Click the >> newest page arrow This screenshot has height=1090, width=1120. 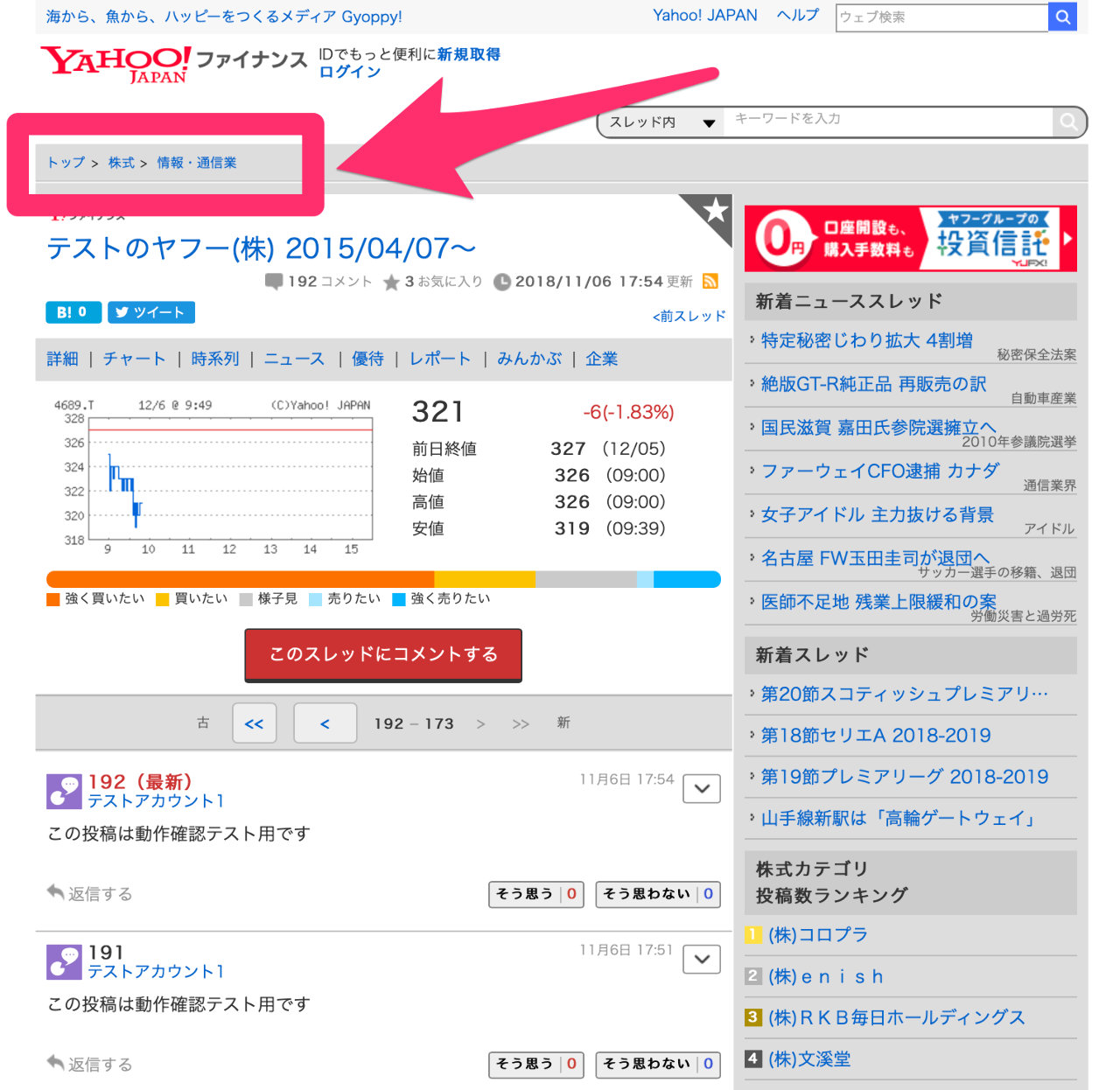[x=521, y=723]
